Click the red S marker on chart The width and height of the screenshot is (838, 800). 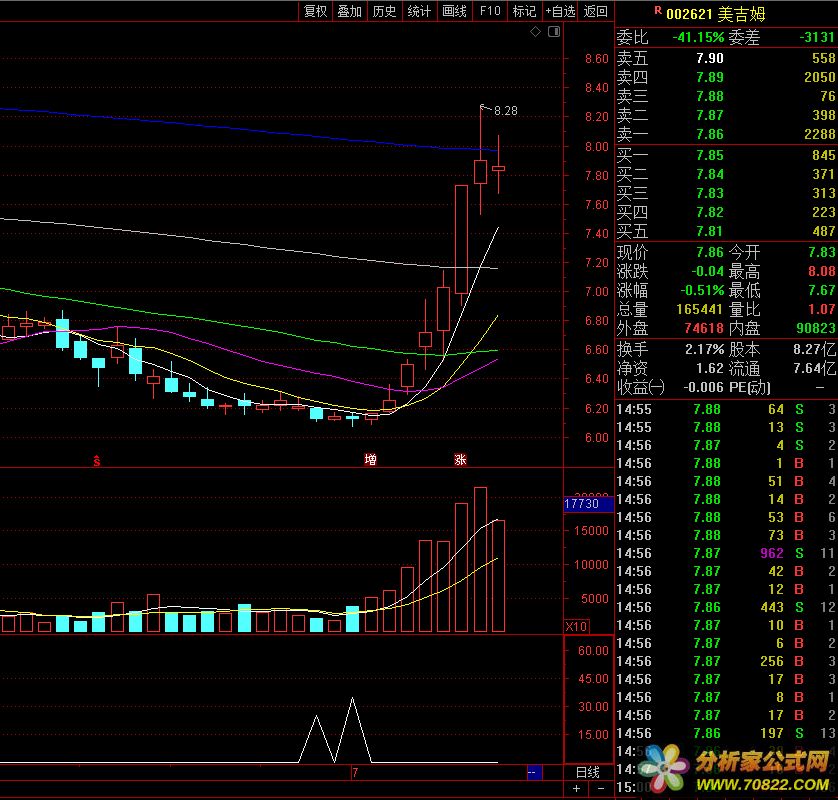[x=97, y=460]
